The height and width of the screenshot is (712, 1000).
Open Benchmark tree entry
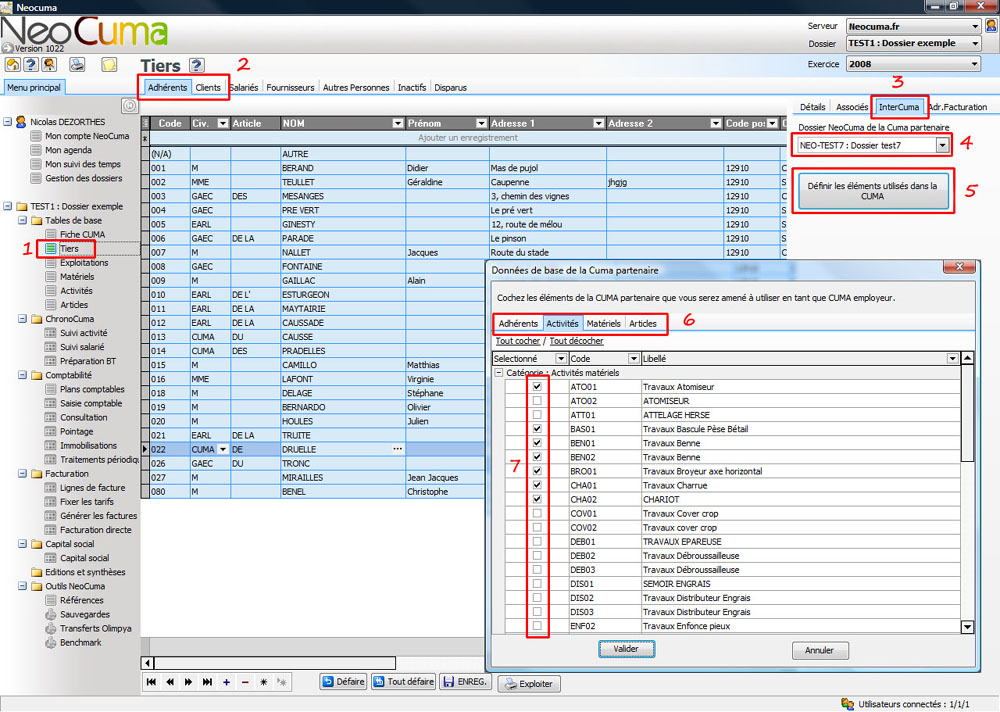pos(80,642)
